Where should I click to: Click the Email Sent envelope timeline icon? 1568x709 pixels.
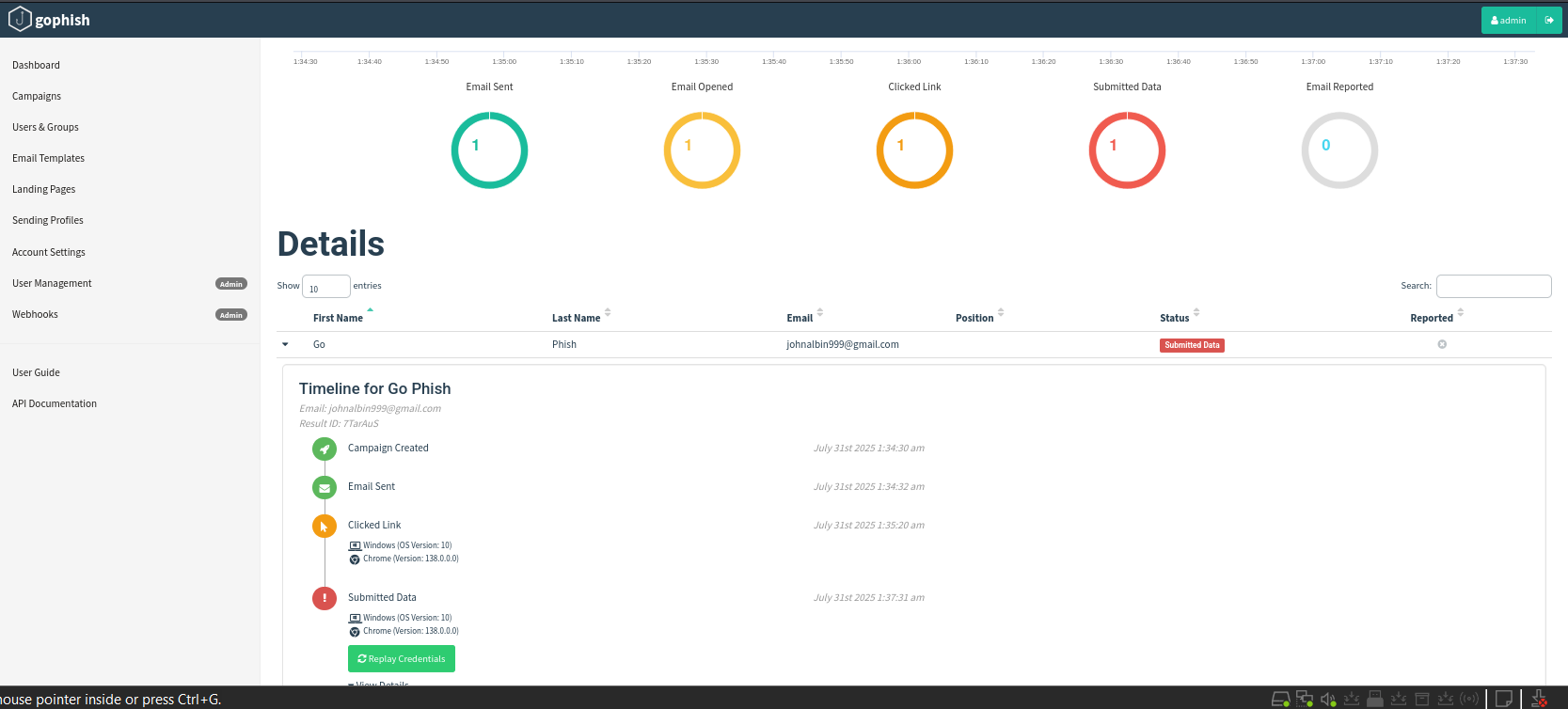pos(325,488)
